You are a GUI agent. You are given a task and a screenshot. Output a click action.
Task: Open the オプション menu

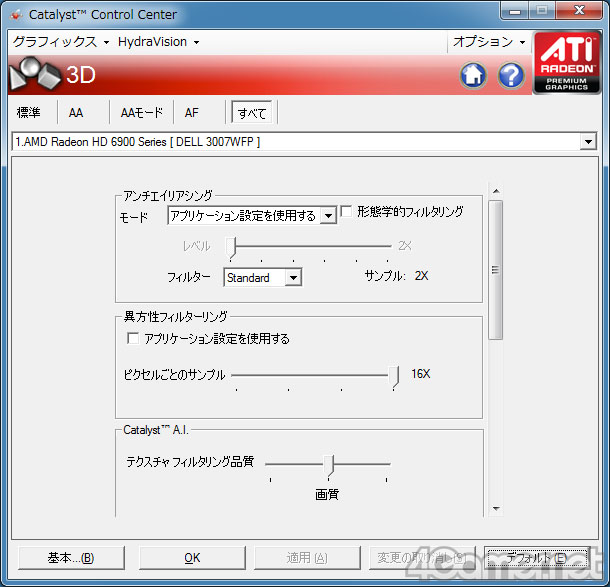point(489,42)
